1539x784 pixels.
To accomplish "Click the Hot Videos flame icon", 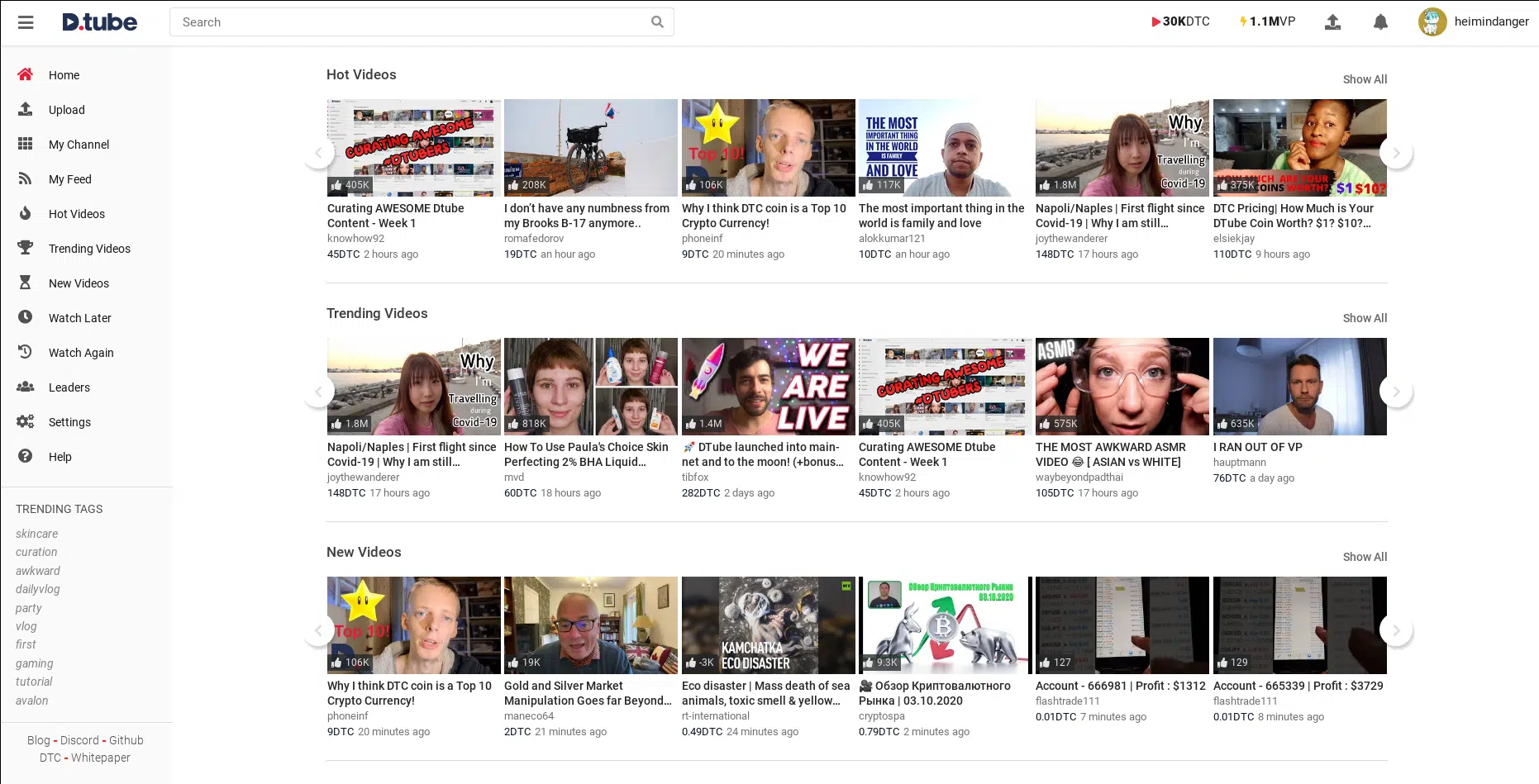I will [26, 213].
